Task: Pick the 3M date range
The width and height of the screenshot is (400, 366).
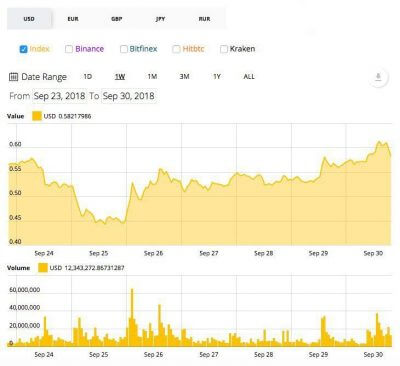Action: [184, 77]
